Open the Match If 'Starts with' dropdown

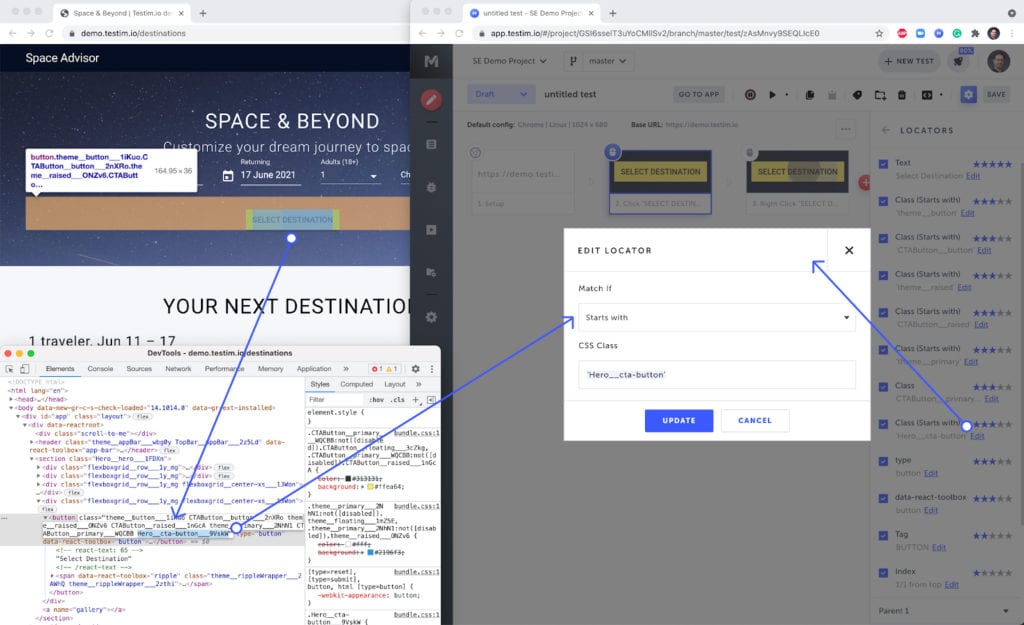click(716, 317)
